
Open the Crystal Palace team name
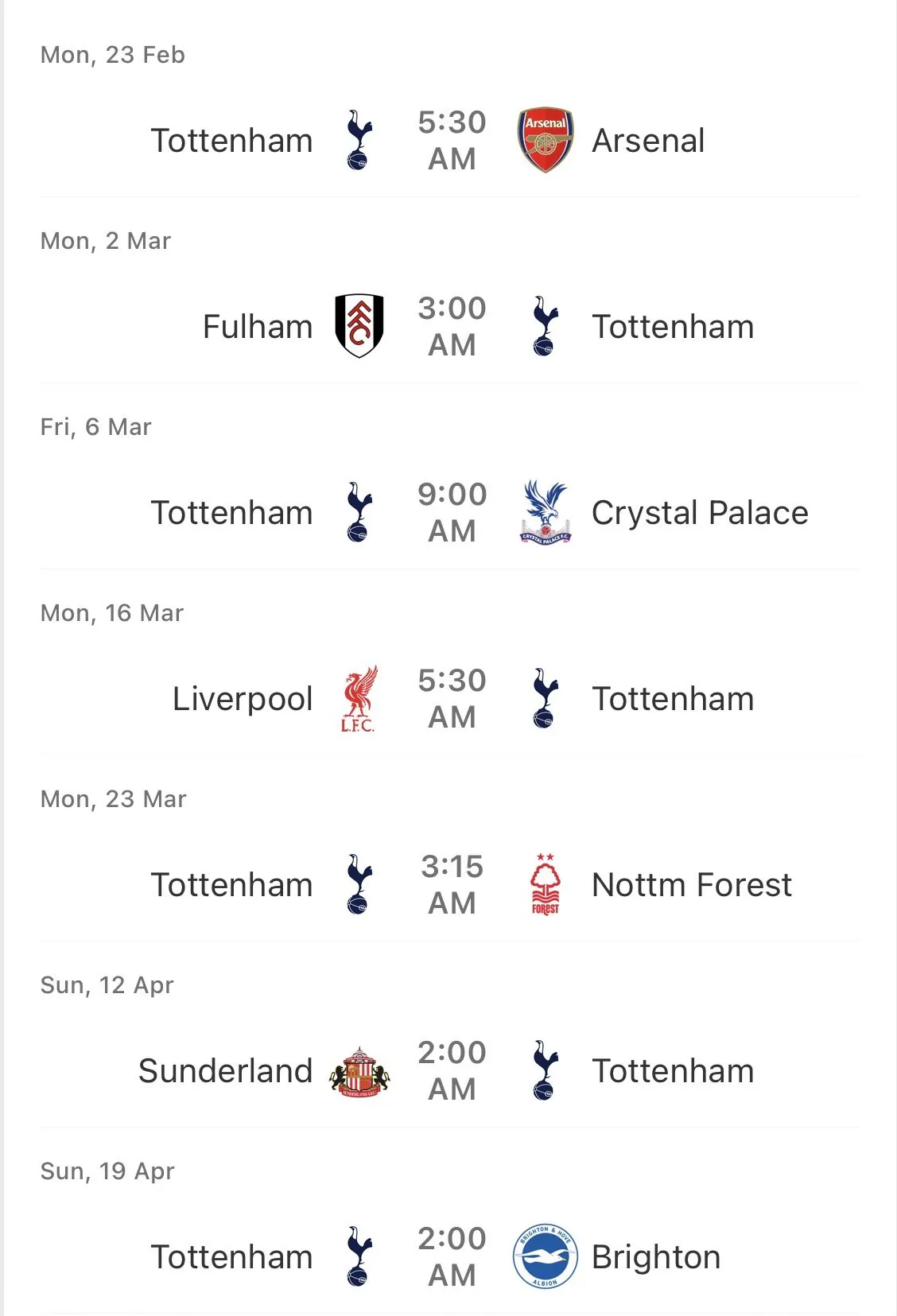pyautogui.click(x=700, y=513)
